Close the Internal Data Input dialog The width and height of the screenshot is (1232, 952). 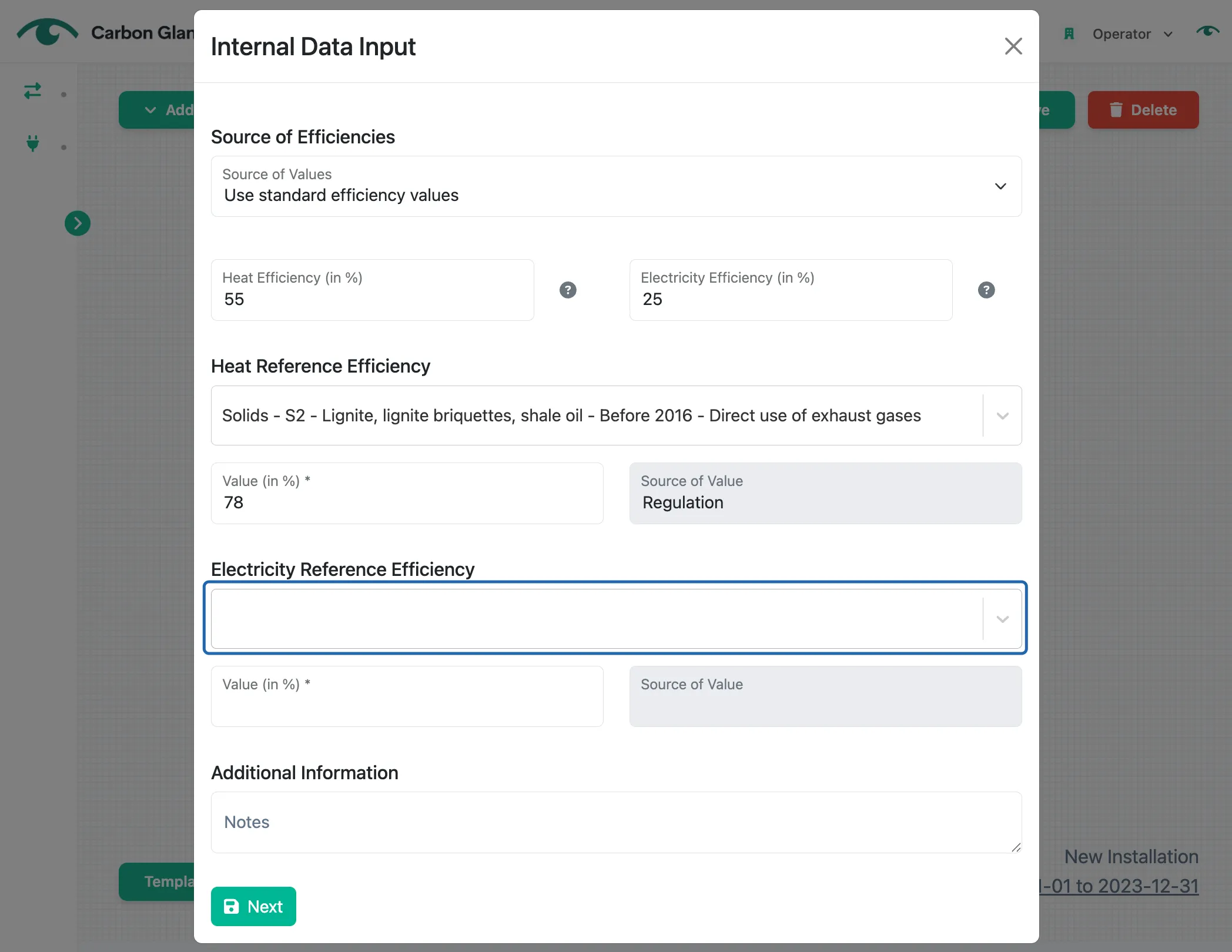tap(1013, 46)
